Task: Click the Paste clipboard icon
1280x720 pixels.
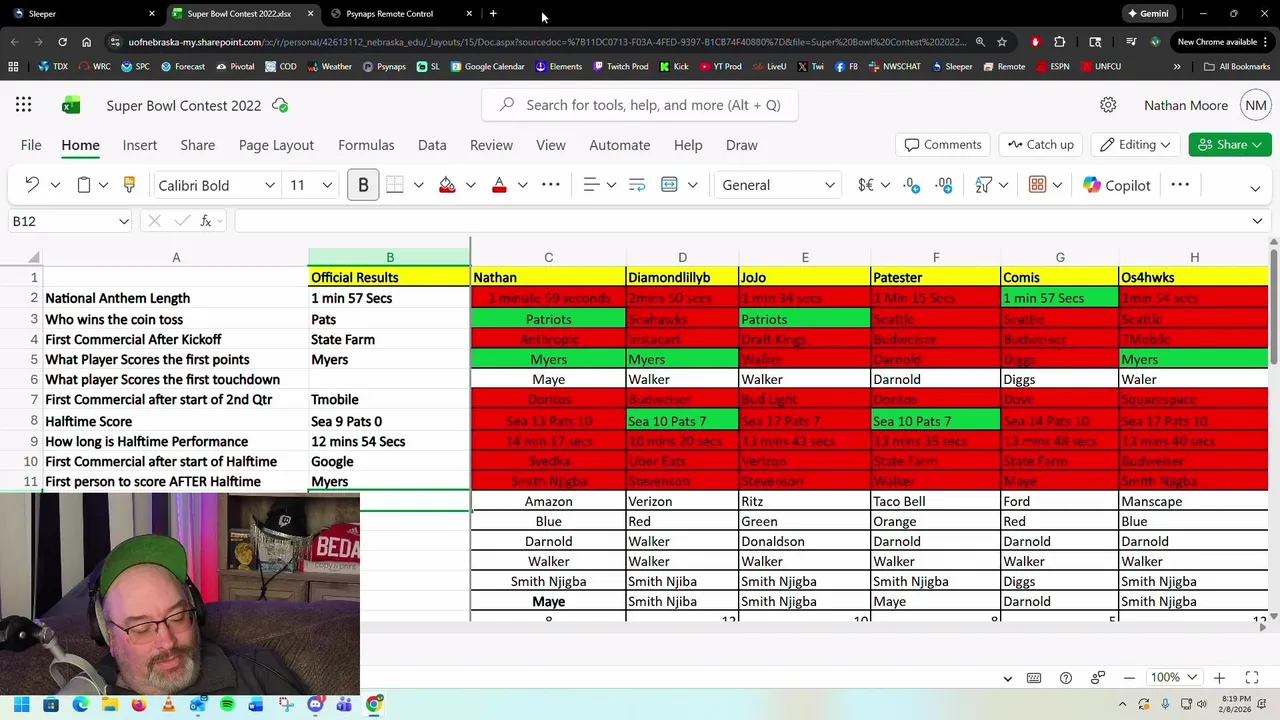Action: coord(84,185)
